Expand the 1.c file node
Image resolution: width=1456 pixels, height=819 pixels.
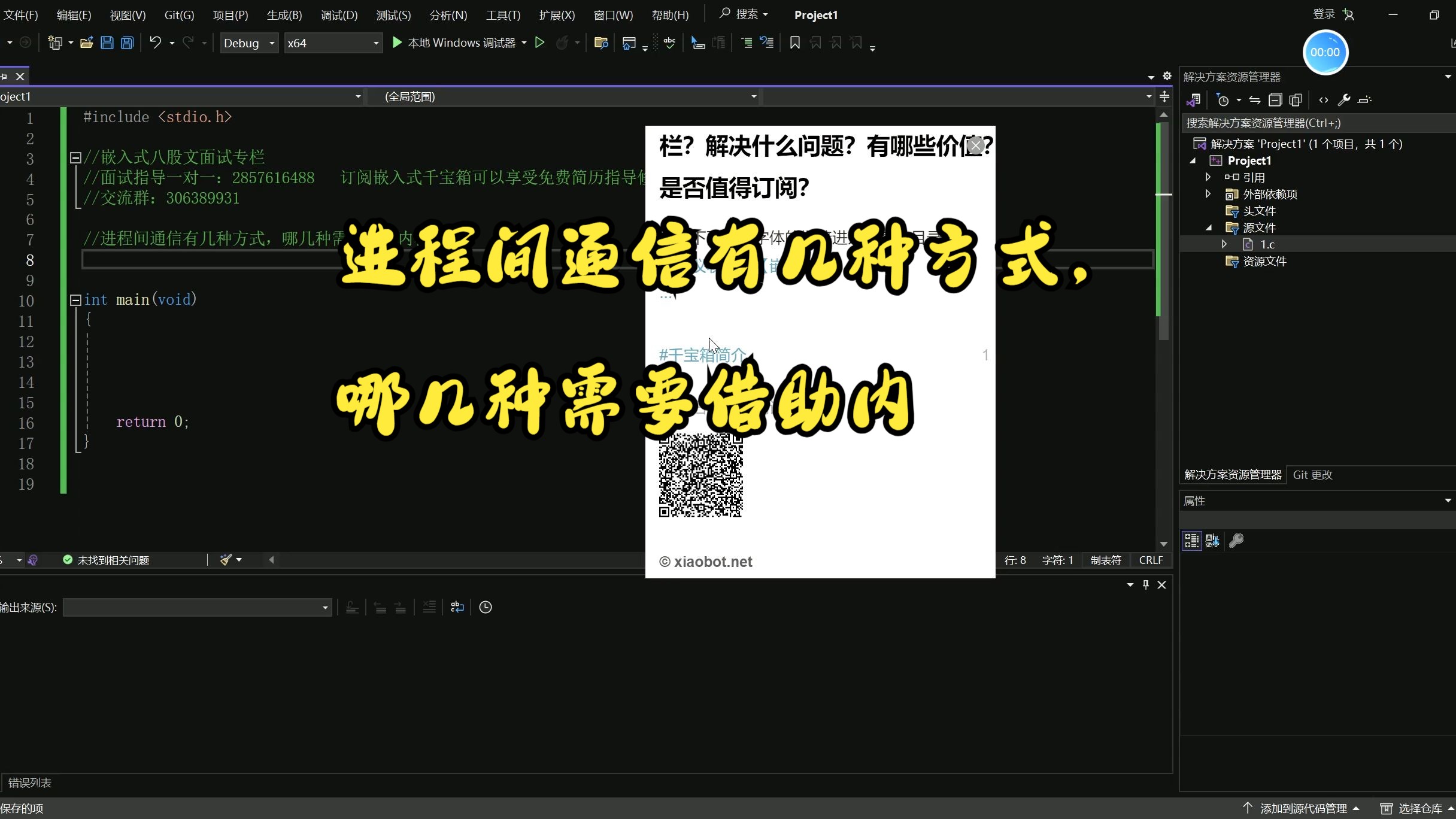click(1224, 244)
